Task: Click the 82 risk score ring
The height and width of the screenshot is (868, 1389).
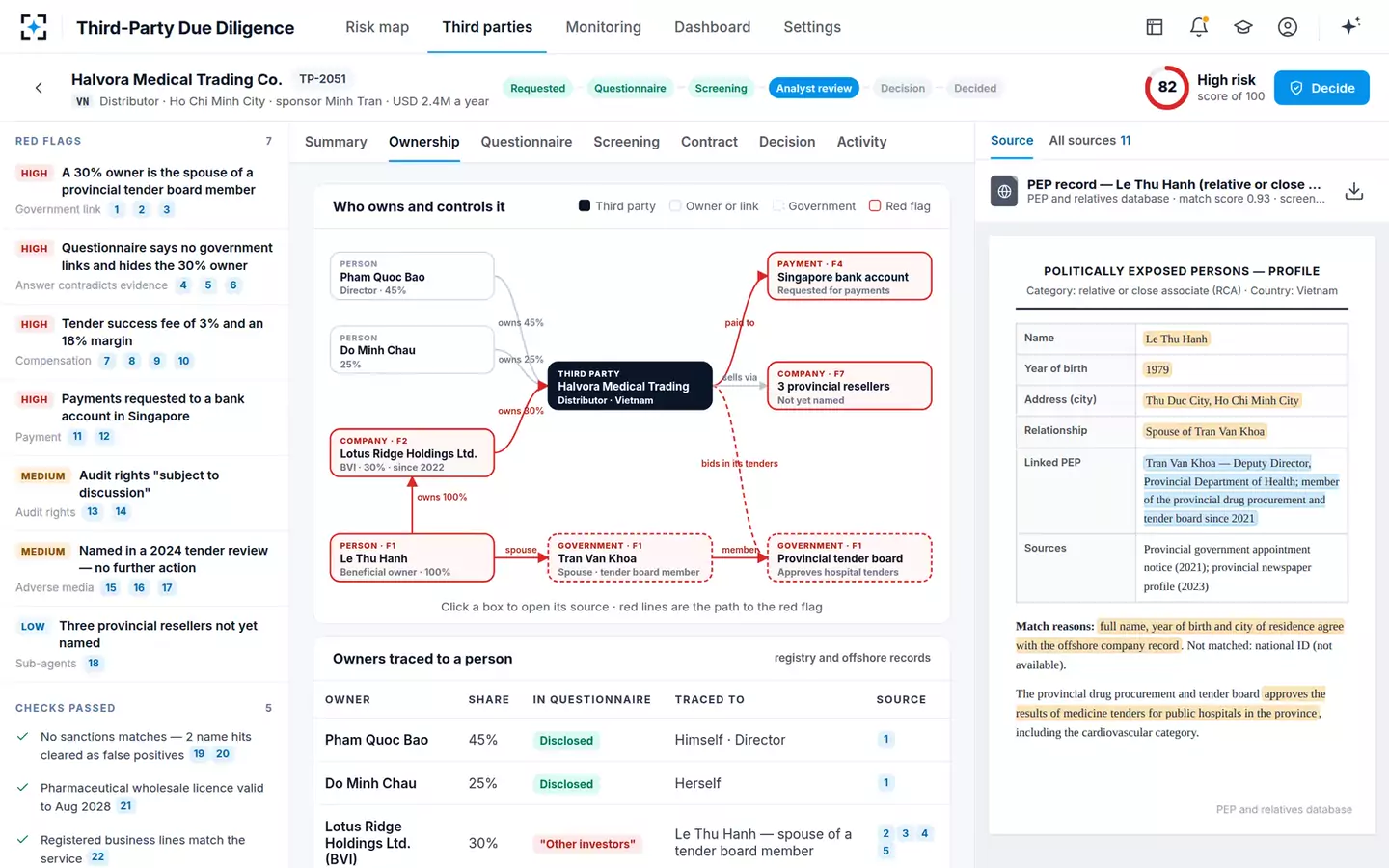Action: tap(1167, 88)
